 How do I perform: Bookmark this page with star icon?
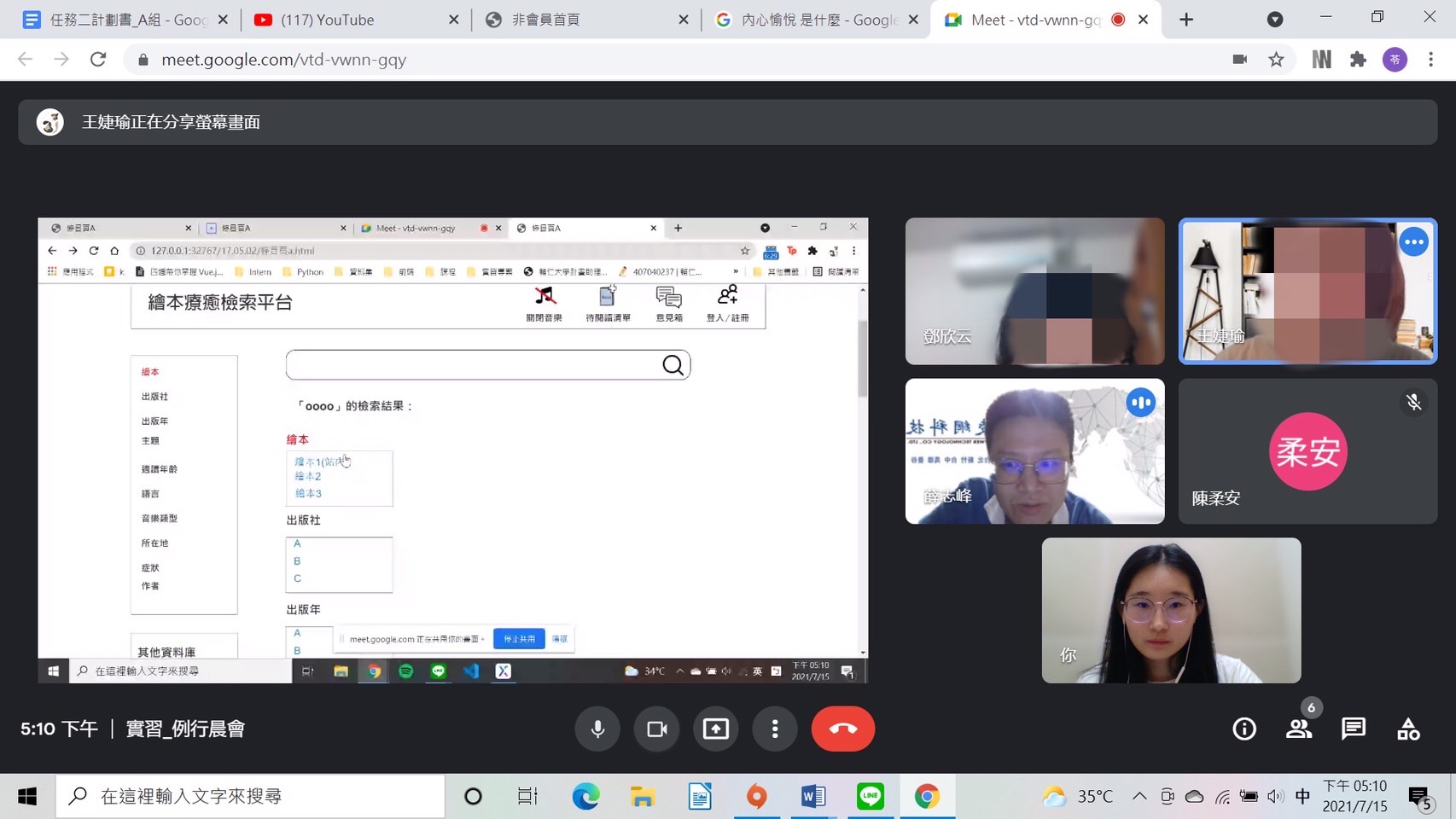(1276, 59)
